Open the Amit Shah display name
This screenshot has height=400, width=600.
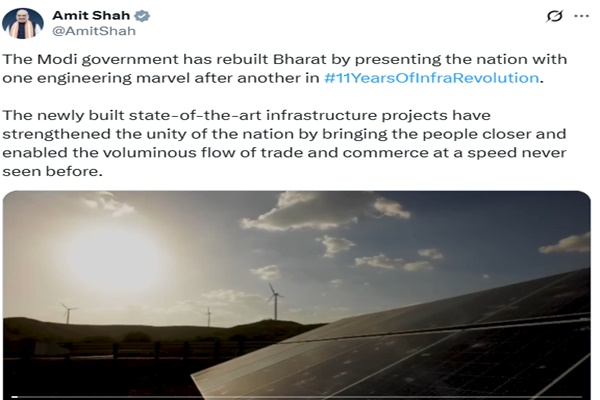91,15
